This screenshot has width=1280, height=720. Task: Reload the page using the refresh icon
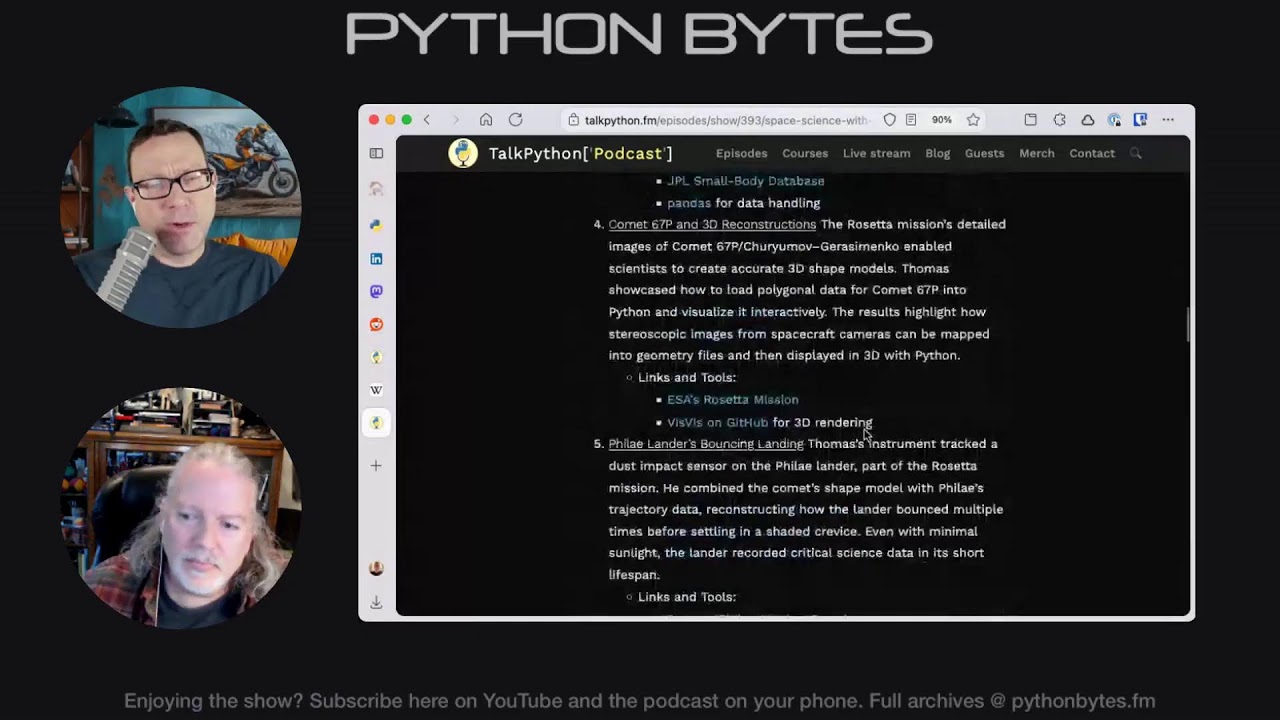pos(516,119)
